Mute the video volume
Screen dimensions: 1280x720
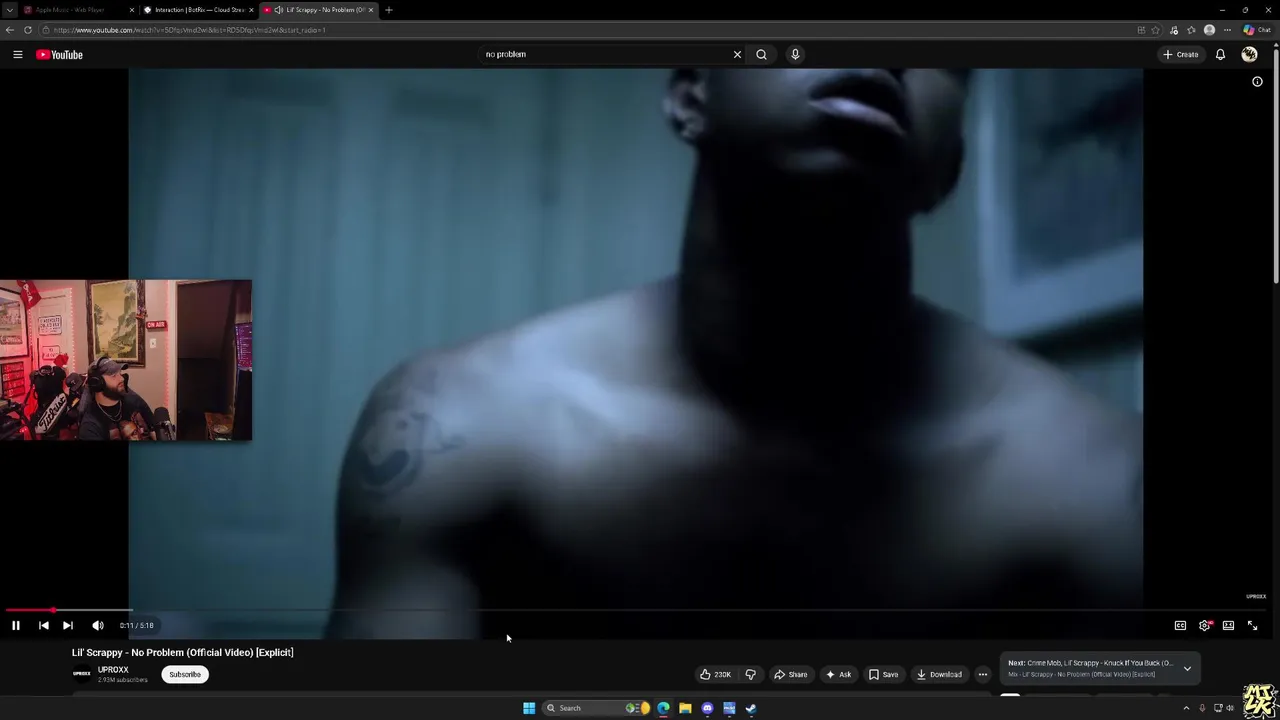(x=97, y=625)
